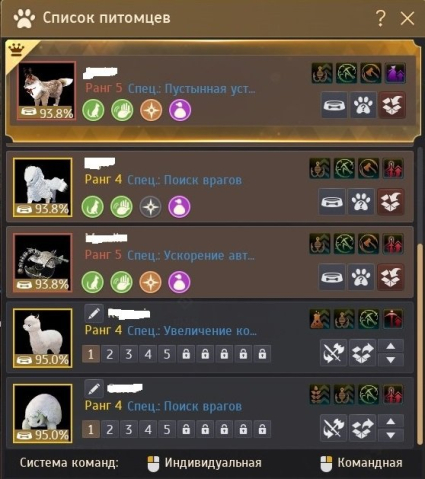
Task: Click the feed bowl icon for the crowned husky pet
Action: [334, 105]
